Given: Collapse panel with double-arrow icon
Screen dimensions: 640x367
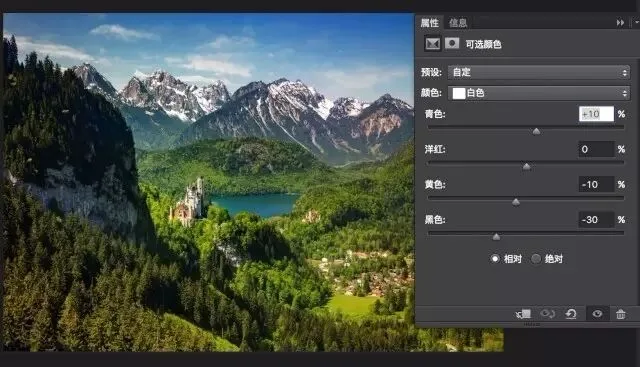Looking at the screenshot, I should point(620,23).
